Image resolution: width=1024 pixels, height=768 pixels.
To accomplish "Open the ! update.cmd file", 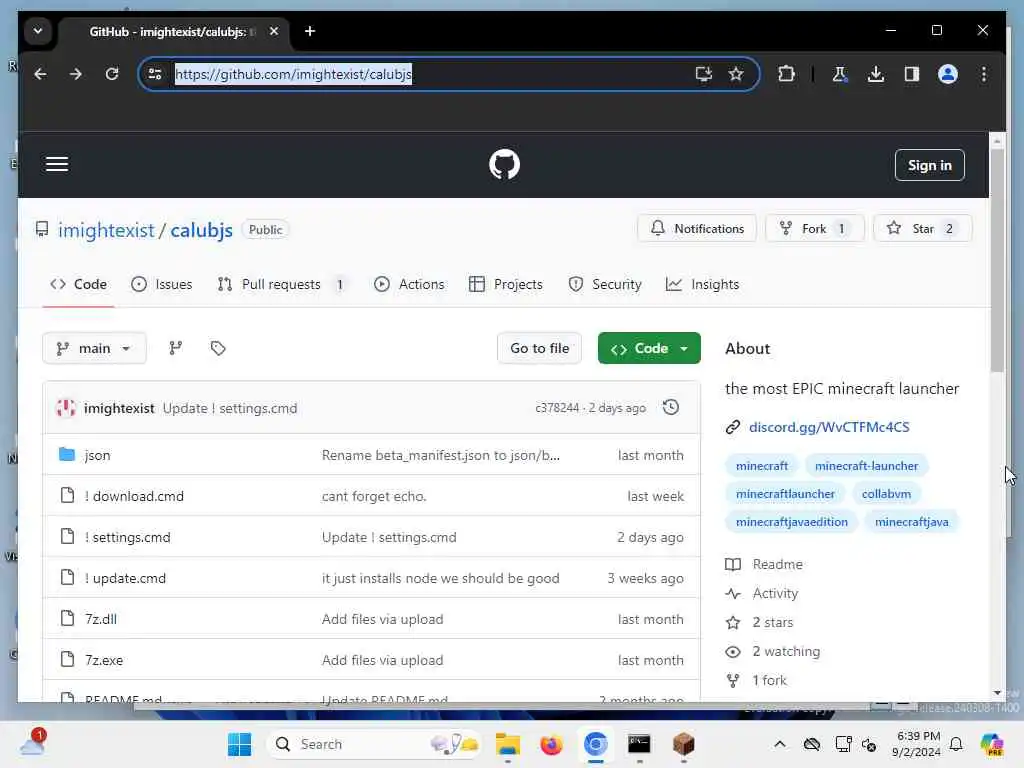I will [125, 579].
